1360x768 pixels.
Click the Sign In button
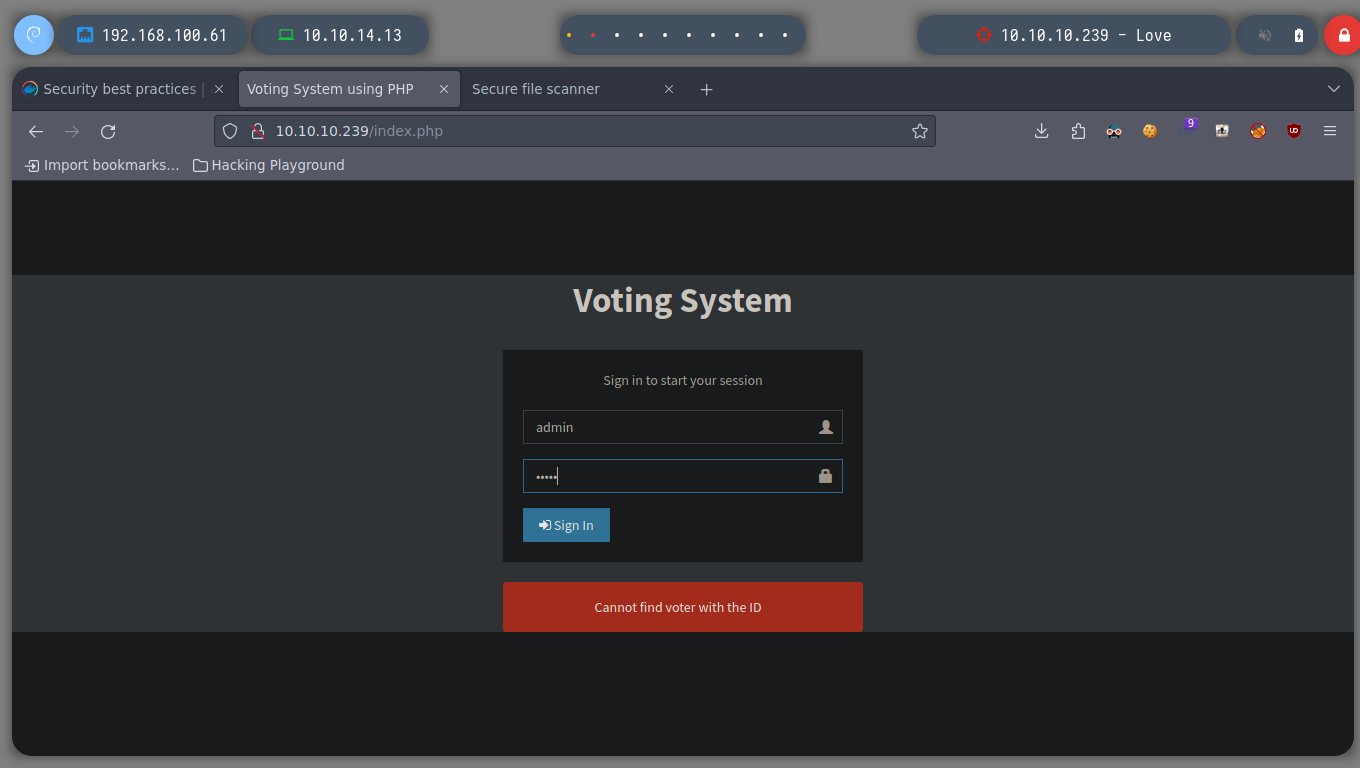click(566, 525)
